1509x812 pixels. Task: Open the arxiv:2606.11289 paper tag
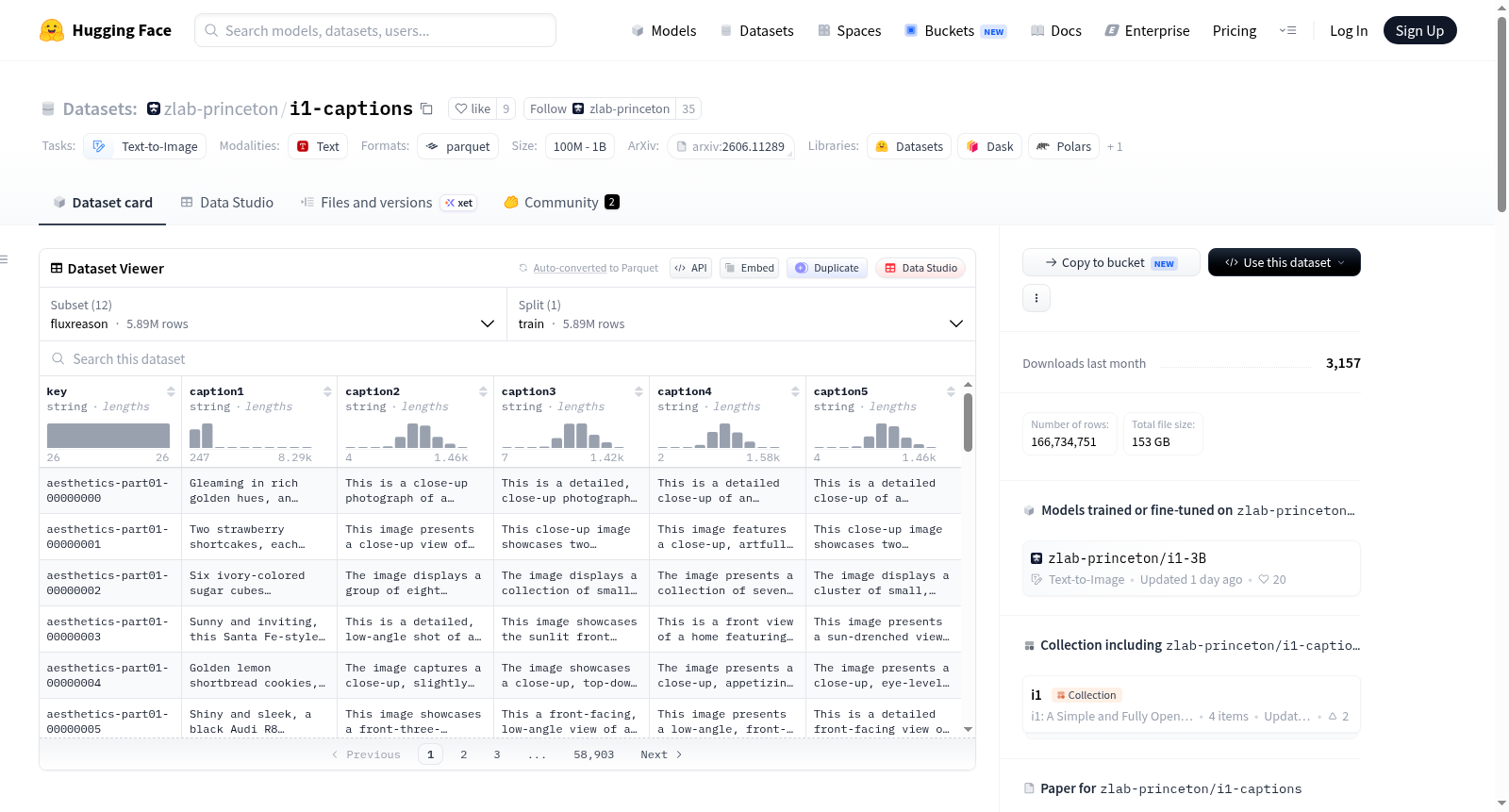[730, 146]
